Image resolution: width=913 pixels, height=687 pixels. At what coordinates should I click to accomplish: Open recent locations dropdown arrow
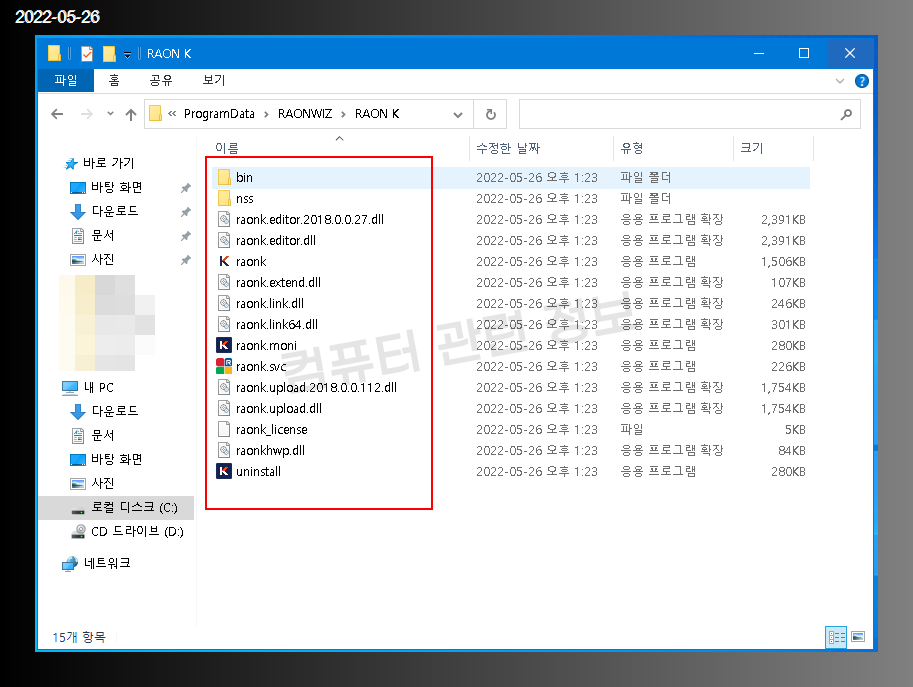110,114
